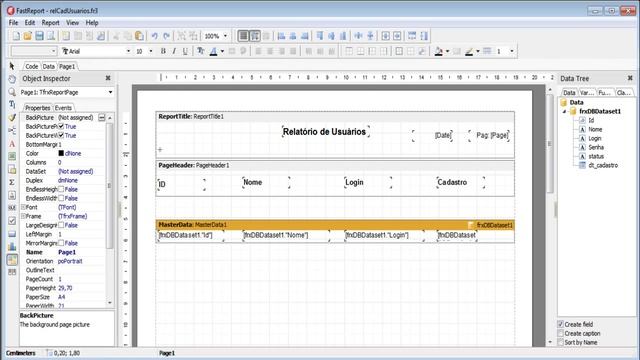This screenshot has width=640, height=360.
Task: Click the New report icon
Action: 16,36
